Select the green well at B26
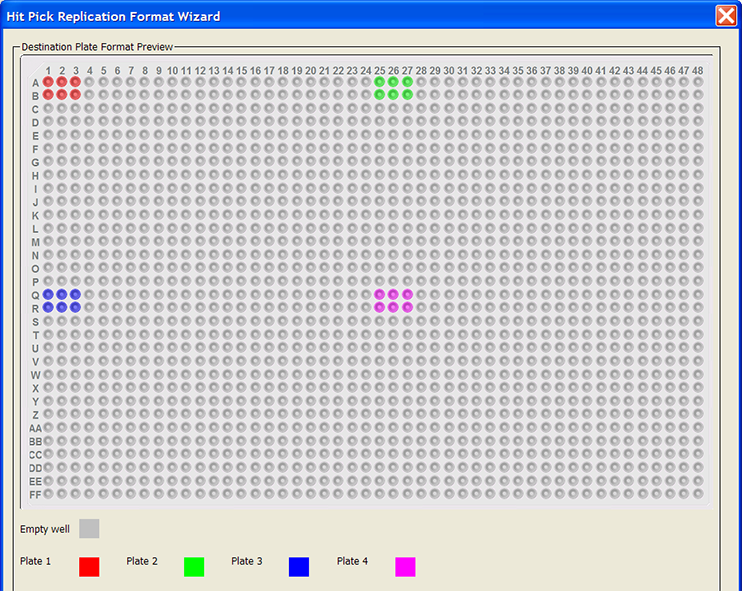 point(393,95)
